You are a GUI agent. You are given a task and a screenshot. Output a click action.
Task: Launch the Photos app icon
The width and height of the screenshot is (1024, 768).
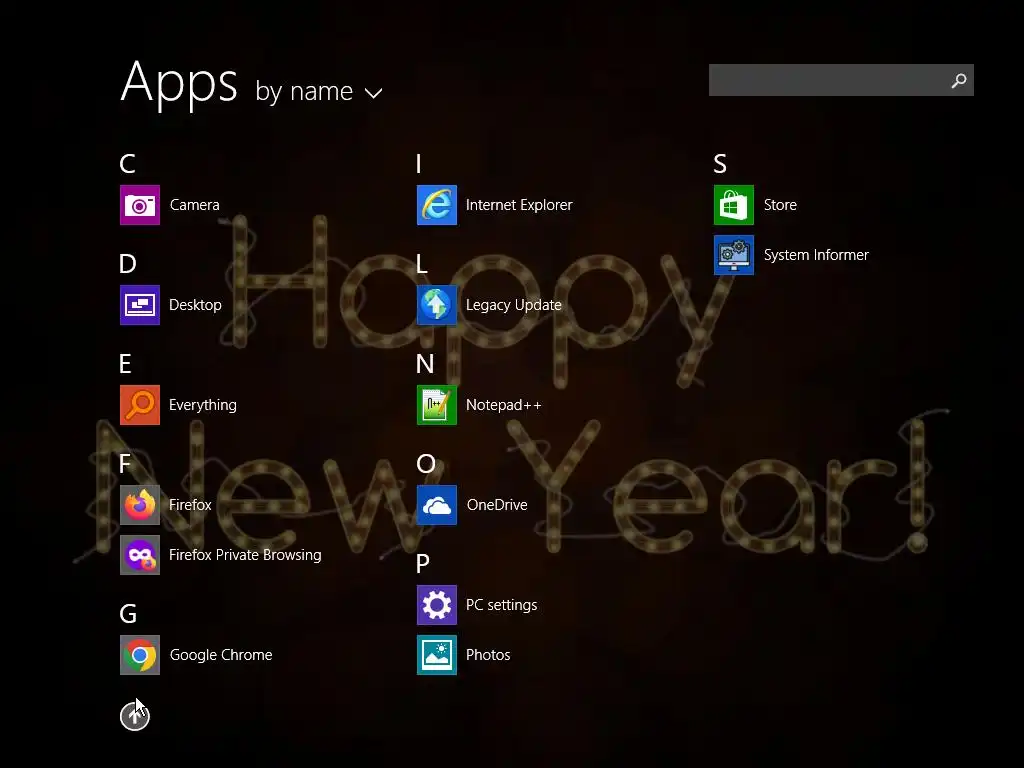click(x=437, y=654)
